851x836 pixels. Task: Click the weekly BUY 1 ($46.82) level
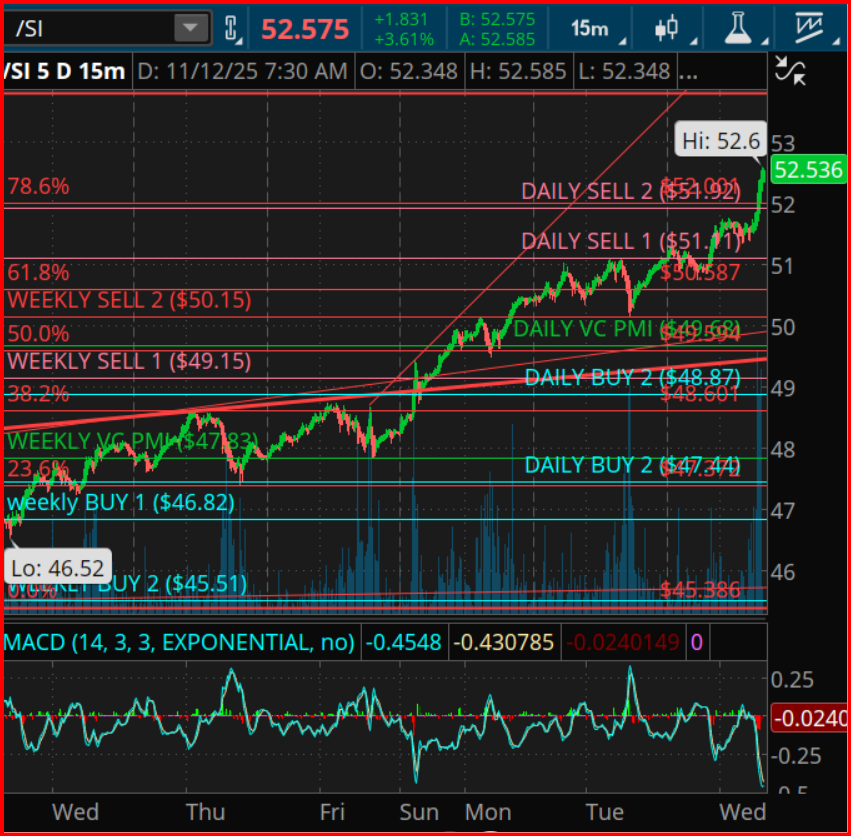click(x=120, y=503)
